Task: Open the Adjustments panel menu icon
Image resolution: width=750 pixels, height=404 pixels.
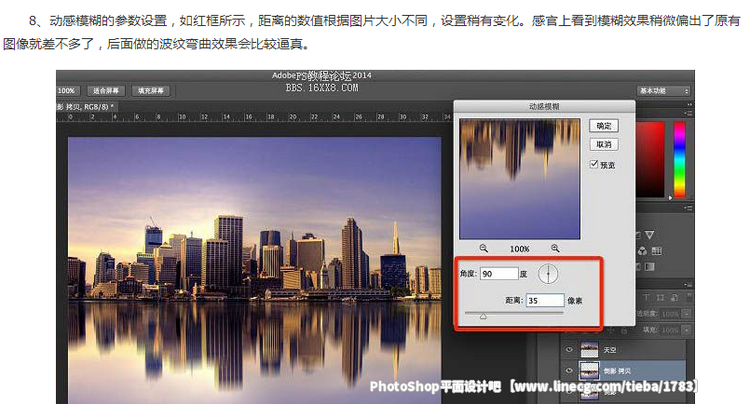Action: coord(689,208)
